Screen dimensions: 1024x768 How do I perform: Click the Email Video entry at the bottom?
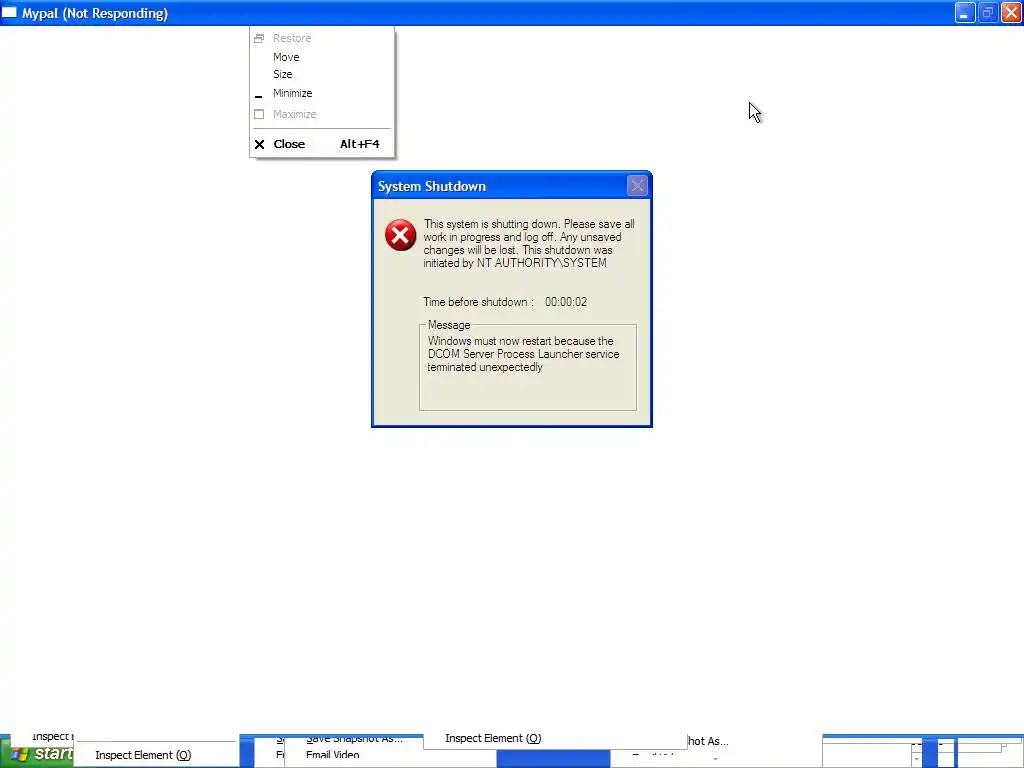[x=332, y=755]
